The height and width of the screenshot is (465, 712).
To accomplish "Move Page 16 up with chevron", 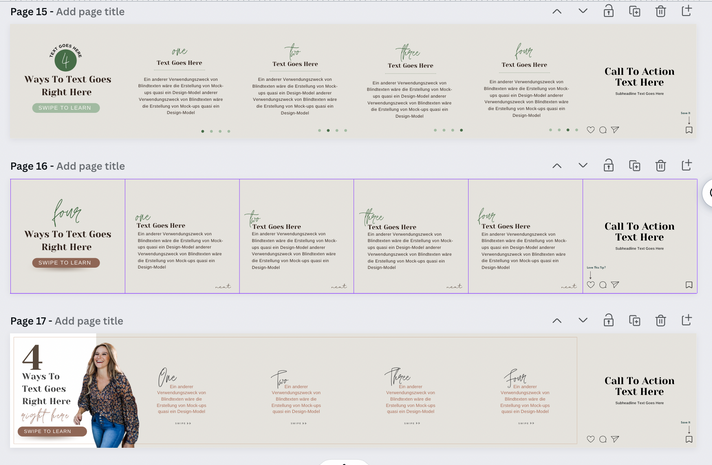I will [557, 166].
